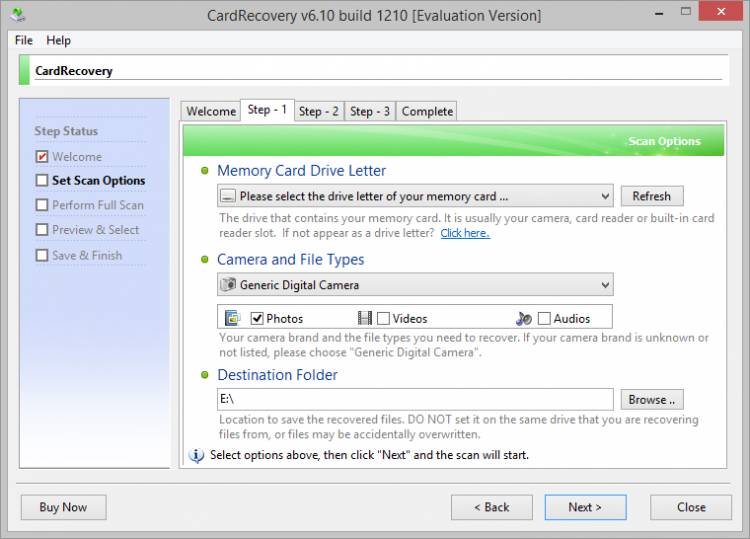Click the Close button at bottom right
The height and width of the screenshot is (539, 750).
point(691,507)
